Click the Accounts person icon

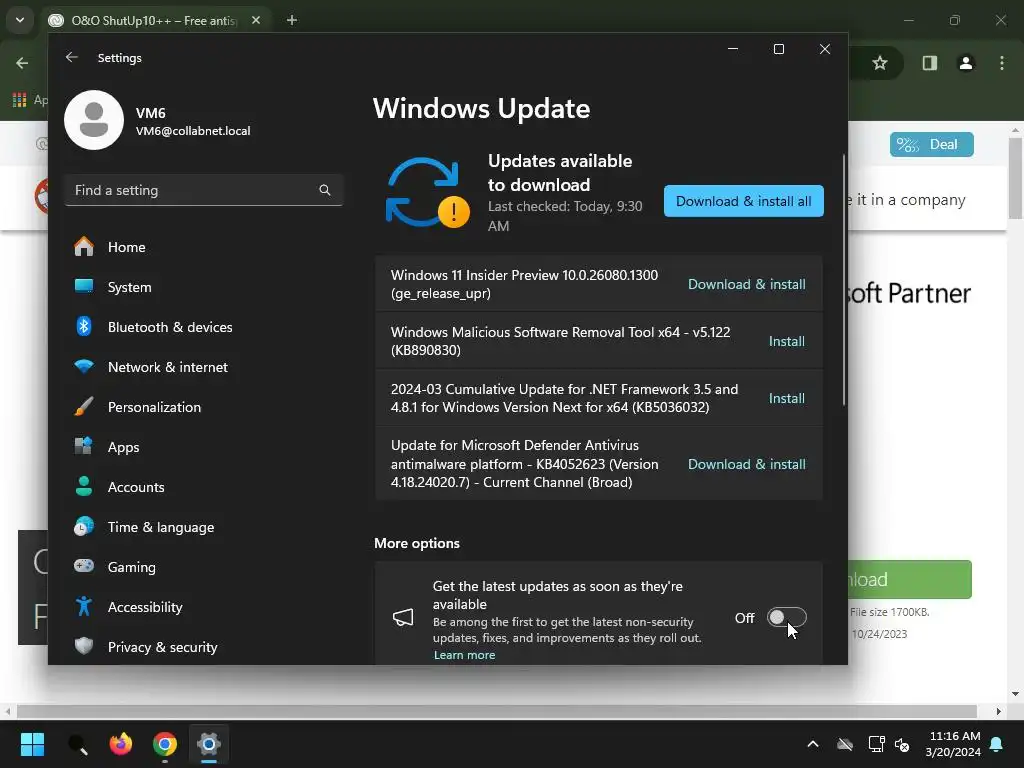click(x=84, y=486)
